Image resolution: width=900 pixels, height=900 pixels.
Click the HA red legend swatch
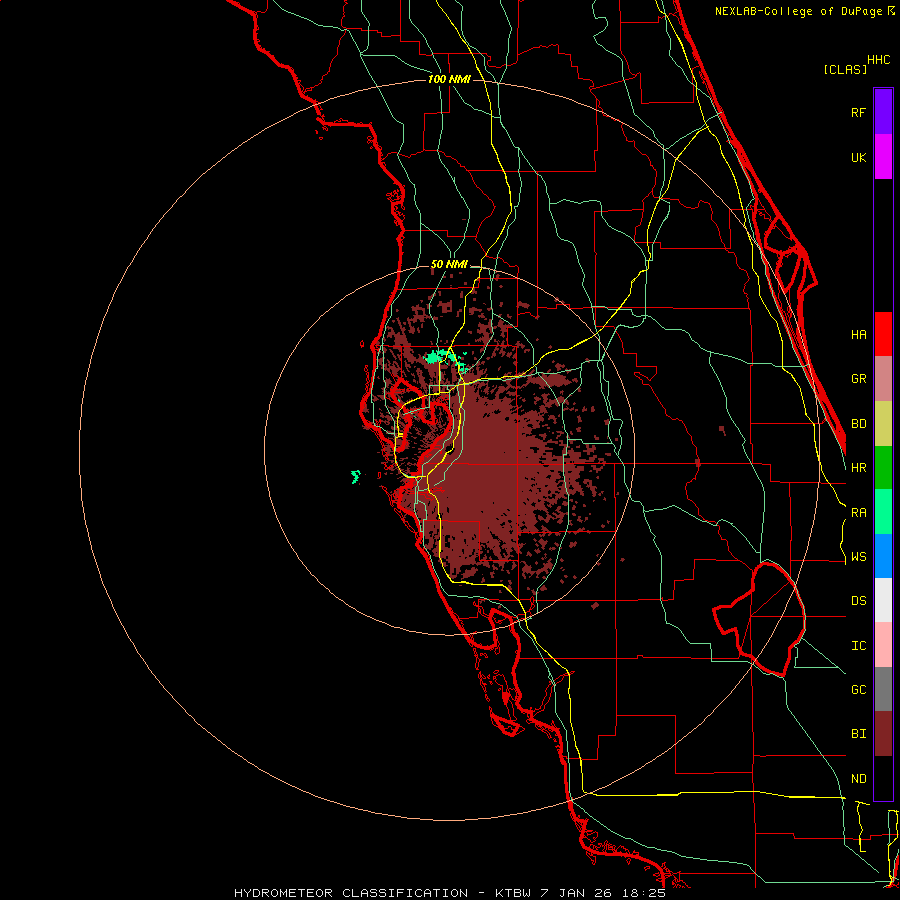[x=883, y=334]
